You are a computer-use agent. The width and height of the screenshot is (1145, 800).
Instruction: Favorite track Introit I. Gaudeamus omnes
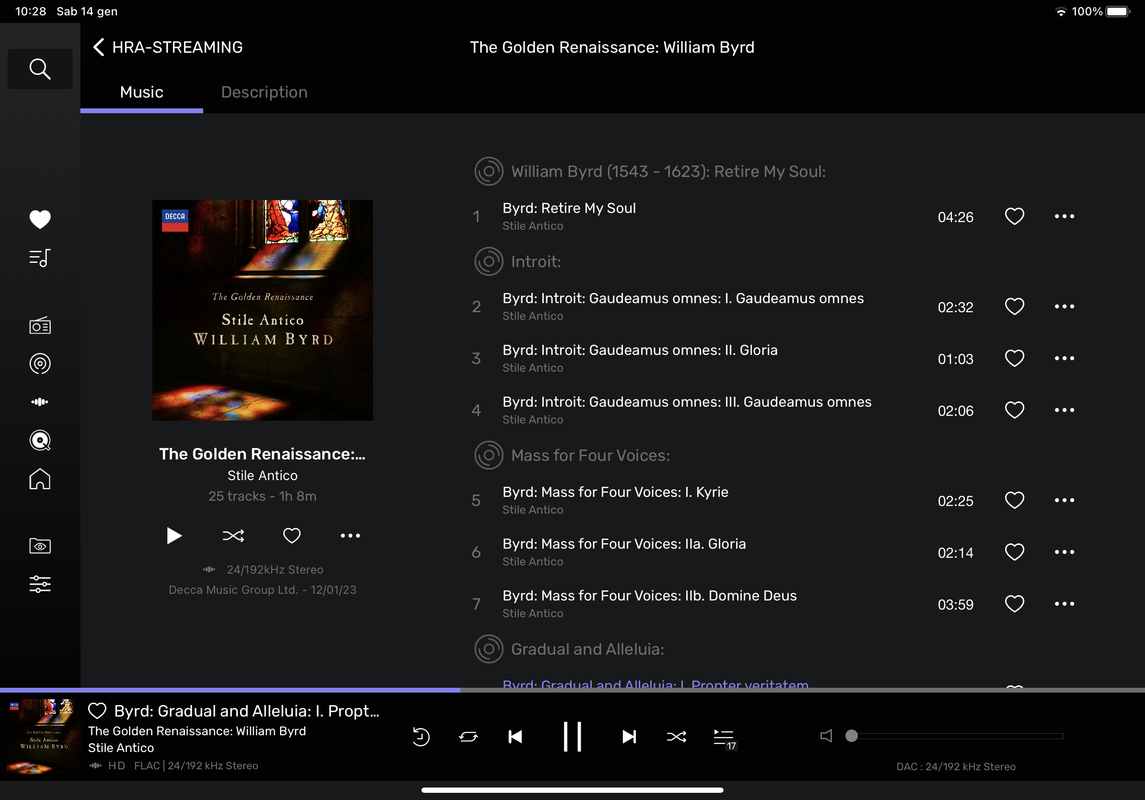pyautogui.click(x=1014, y=307)
